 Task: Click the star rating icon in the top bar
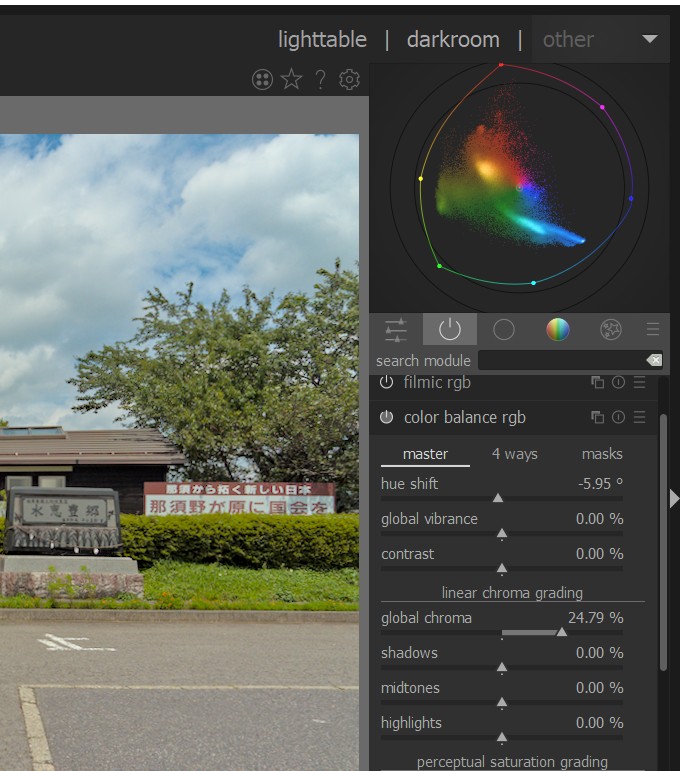(x=292, y=79)
